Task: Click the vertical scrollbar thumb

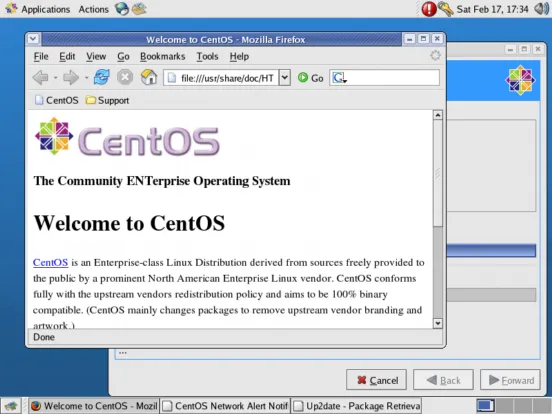Action: (x=438, y=173)
